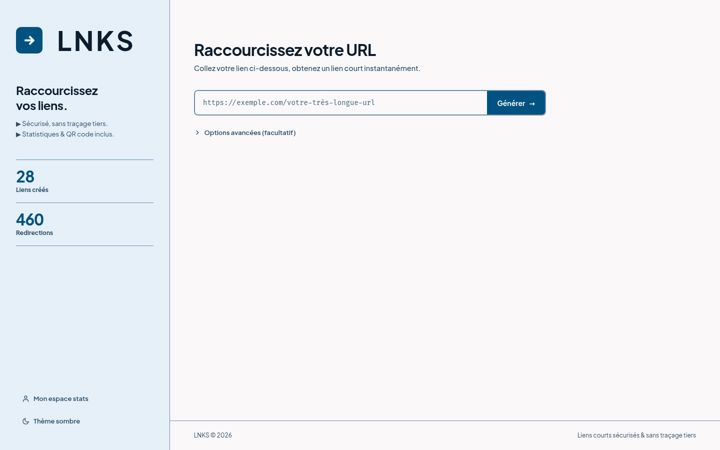Click text Sécurisé, sans traçage tiers.
Image resolution: width=720 pixels, height=450 pixels.
tap(64, 124)
